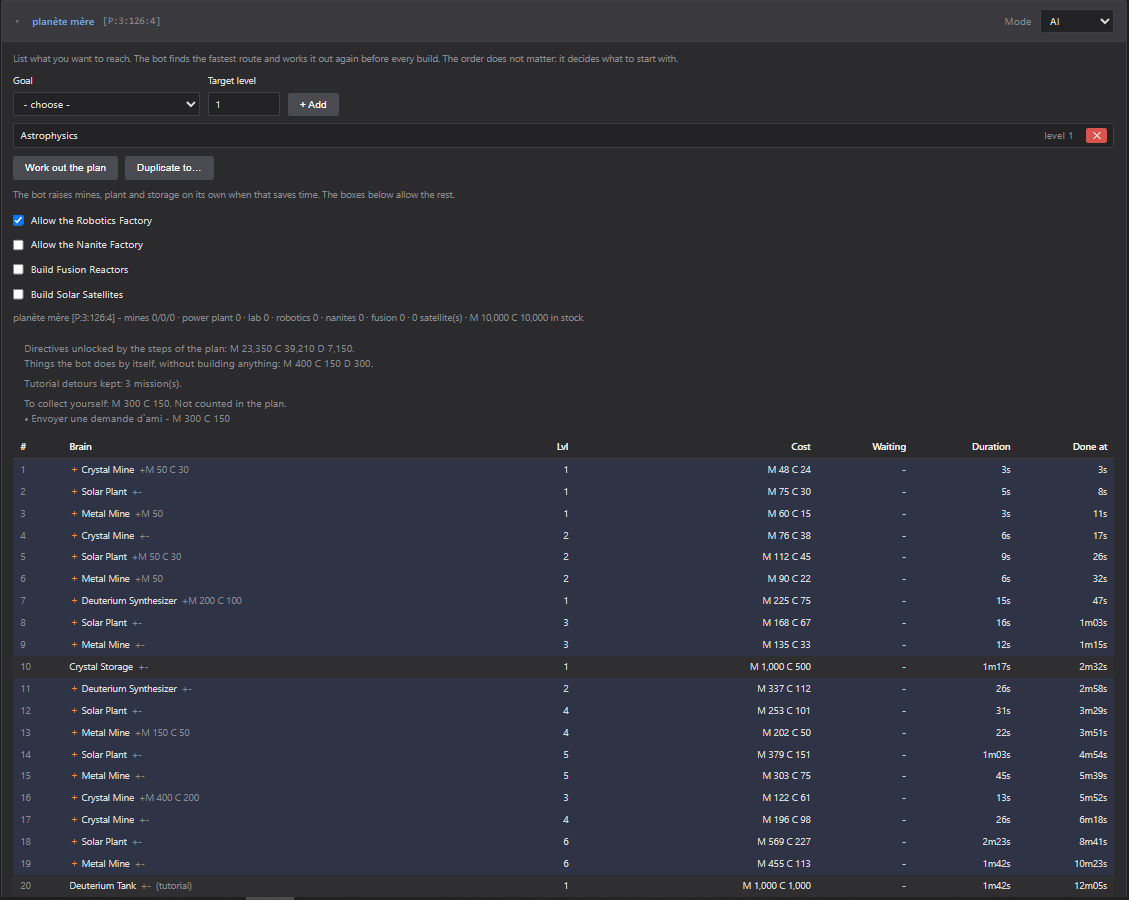Click the Done at column header

(1090, 446)
